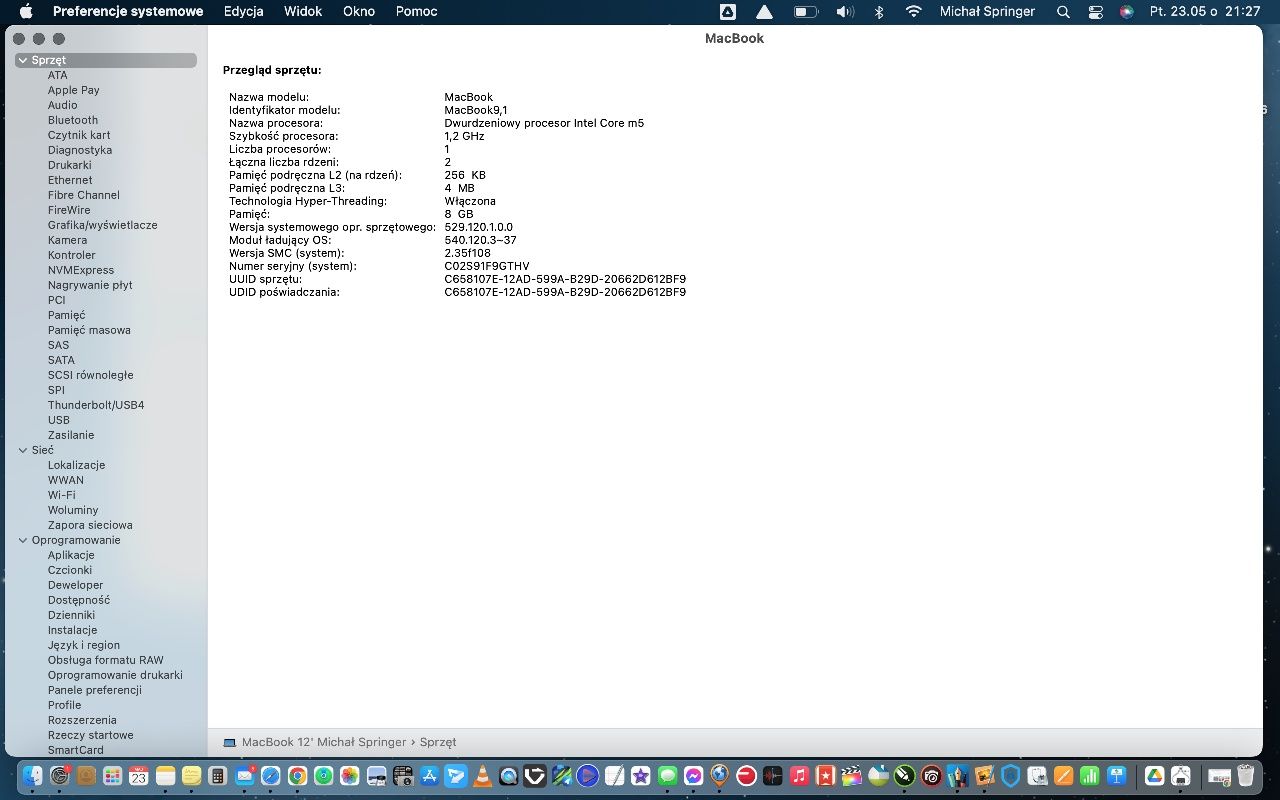
Task: Open the volume control in menu bar
Action: pos(845,12)
